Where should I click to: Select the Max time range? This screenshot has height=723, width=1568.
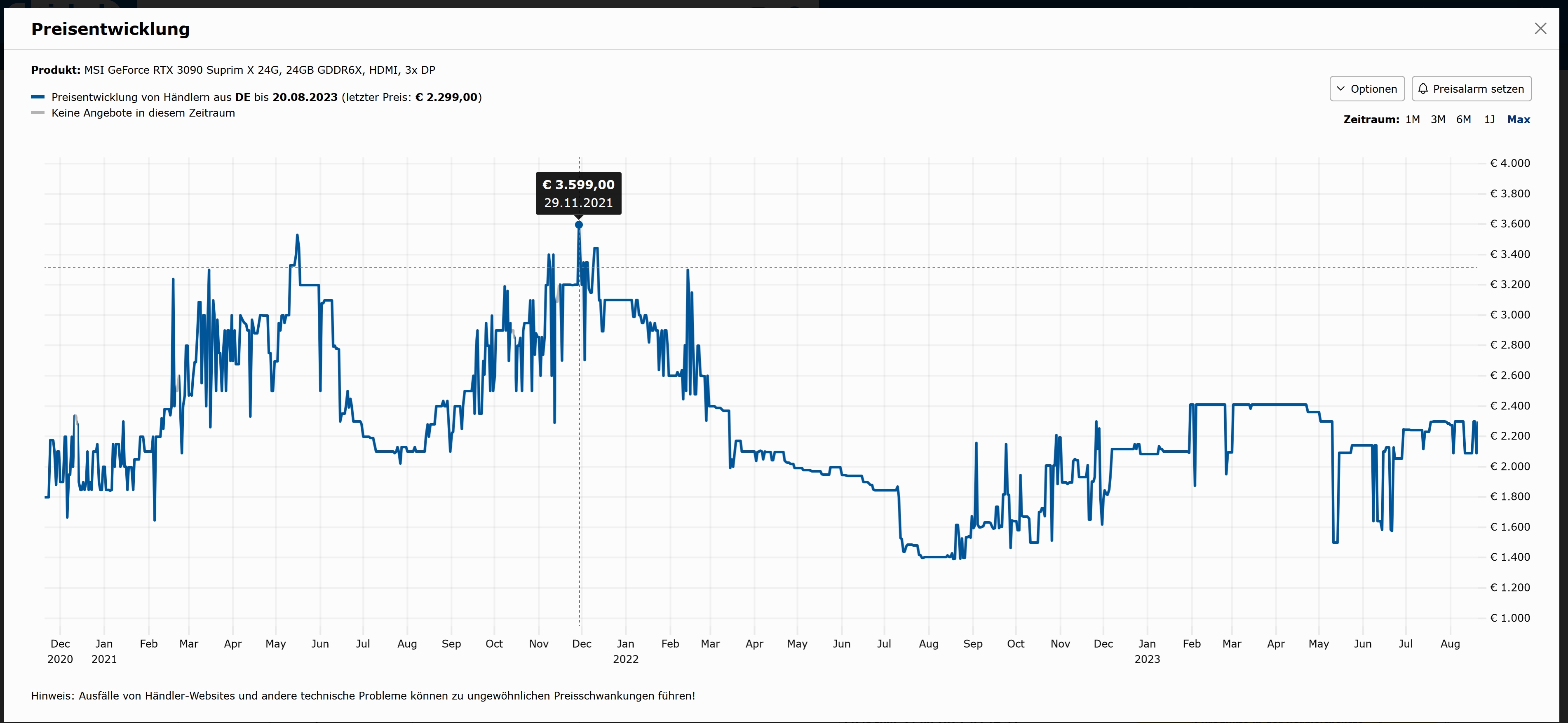1518,119
